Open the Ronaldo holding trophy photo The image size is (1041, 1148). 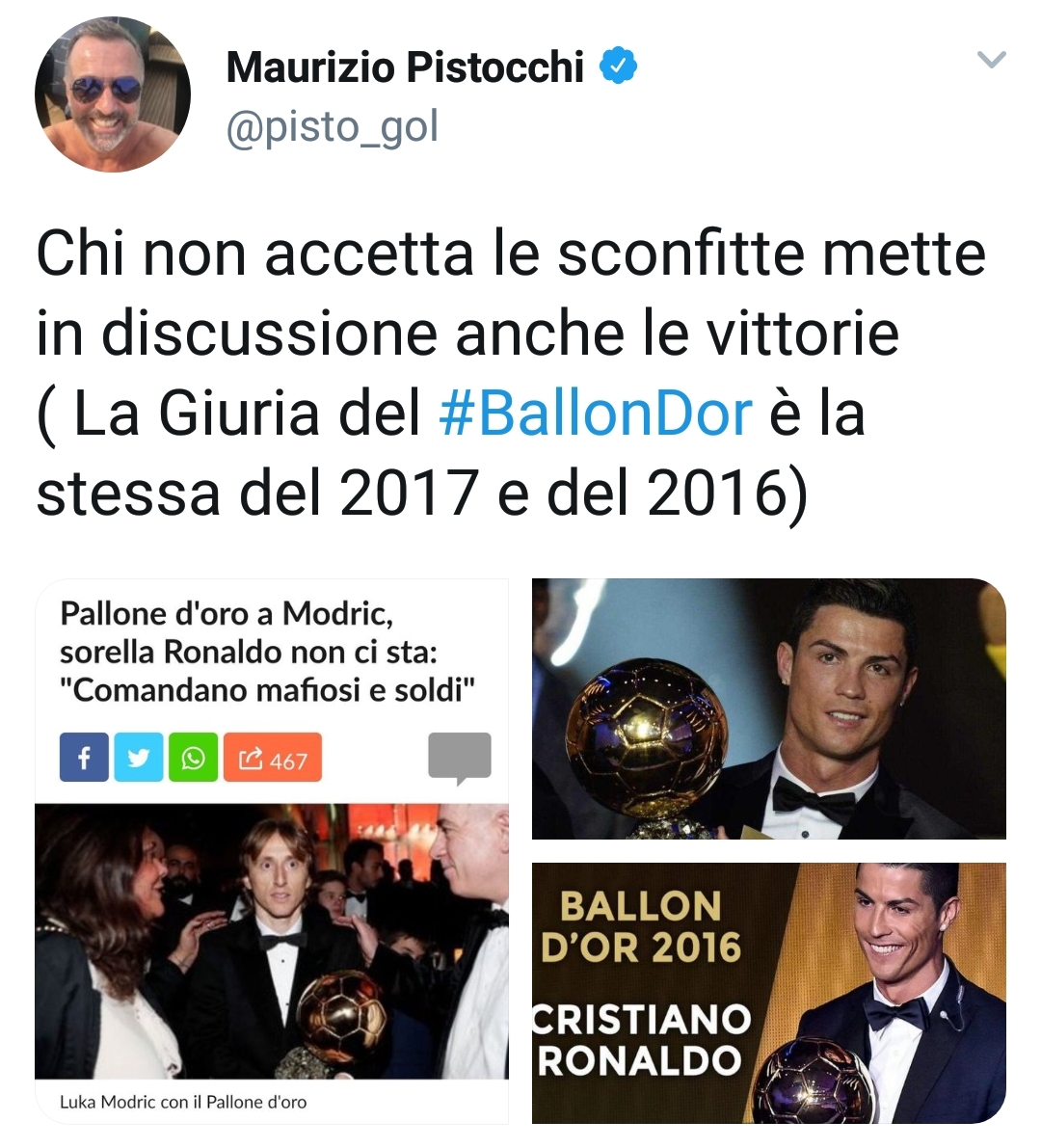(768, 708)
